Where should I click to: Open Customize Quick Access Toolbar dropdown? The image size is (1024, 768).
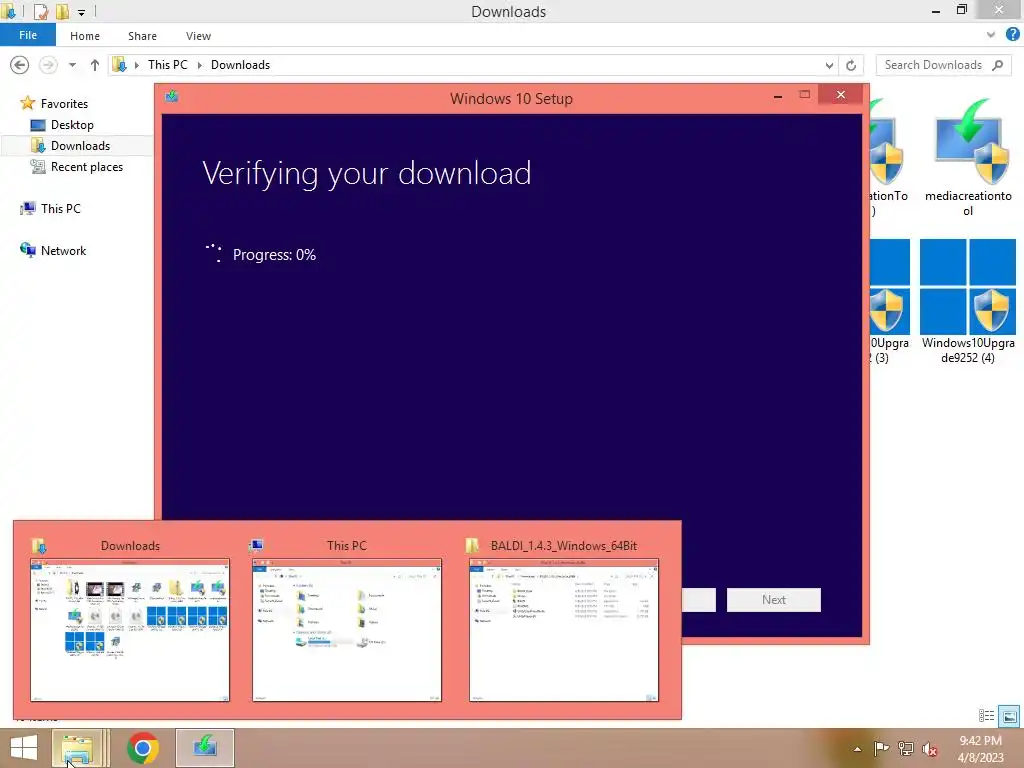(x=81, y=12)
